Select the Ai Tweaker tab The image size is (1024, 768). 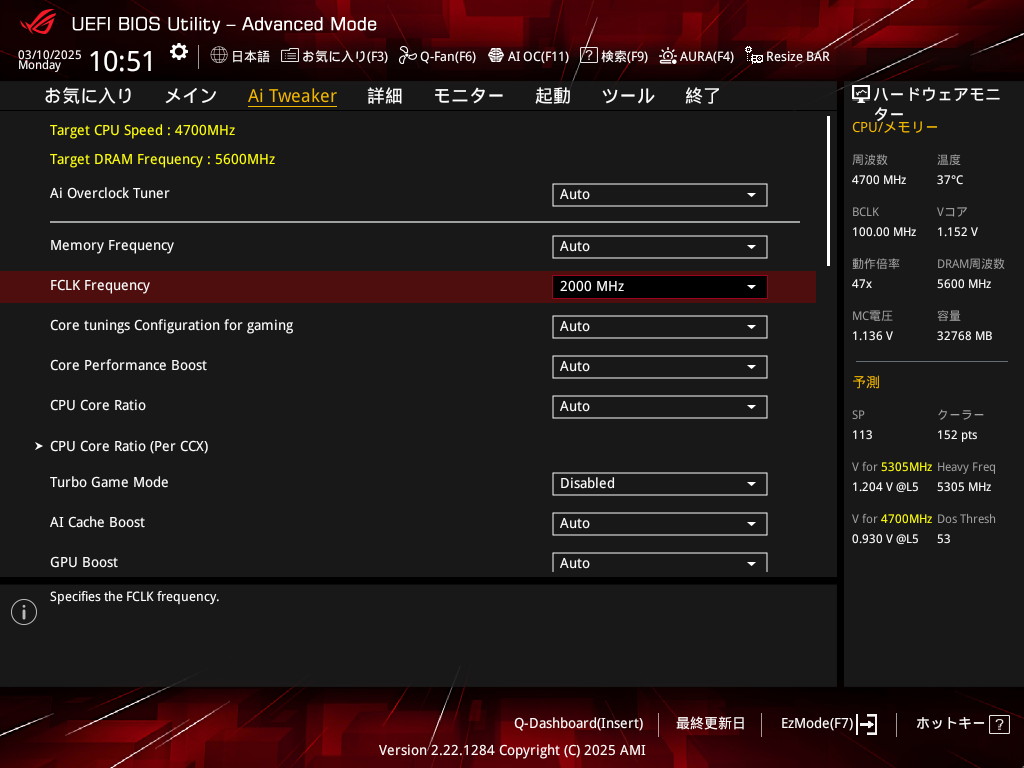(293, 96)
